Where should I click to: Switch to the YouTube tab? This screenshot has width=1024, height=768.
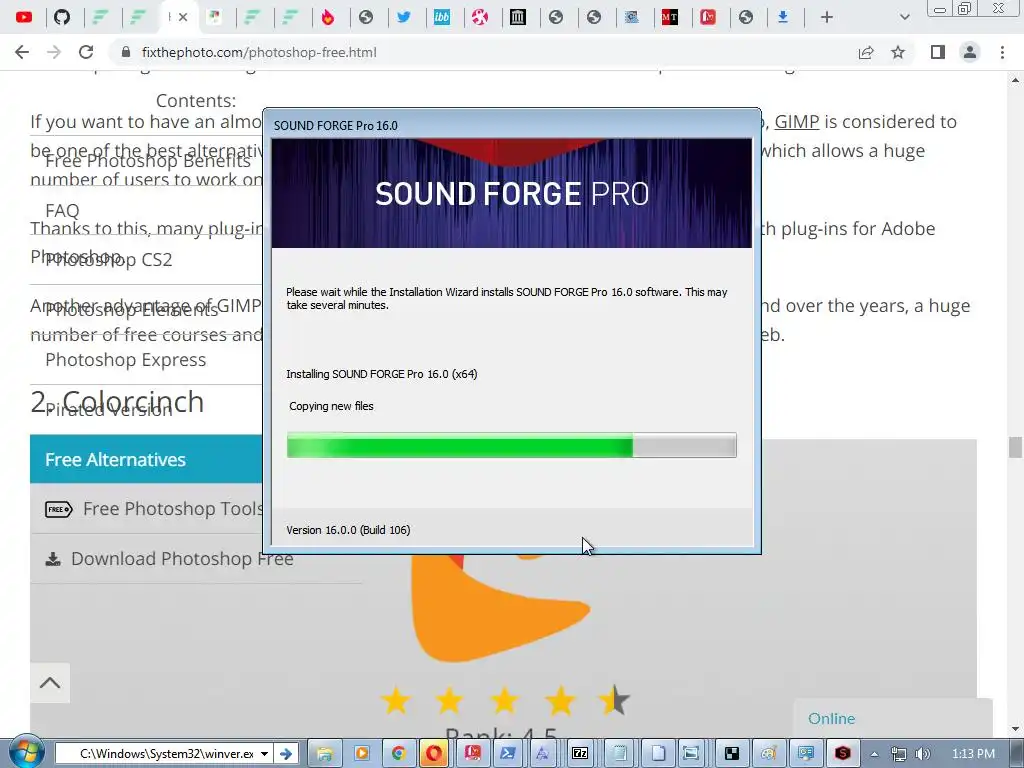tap(24, 17)
